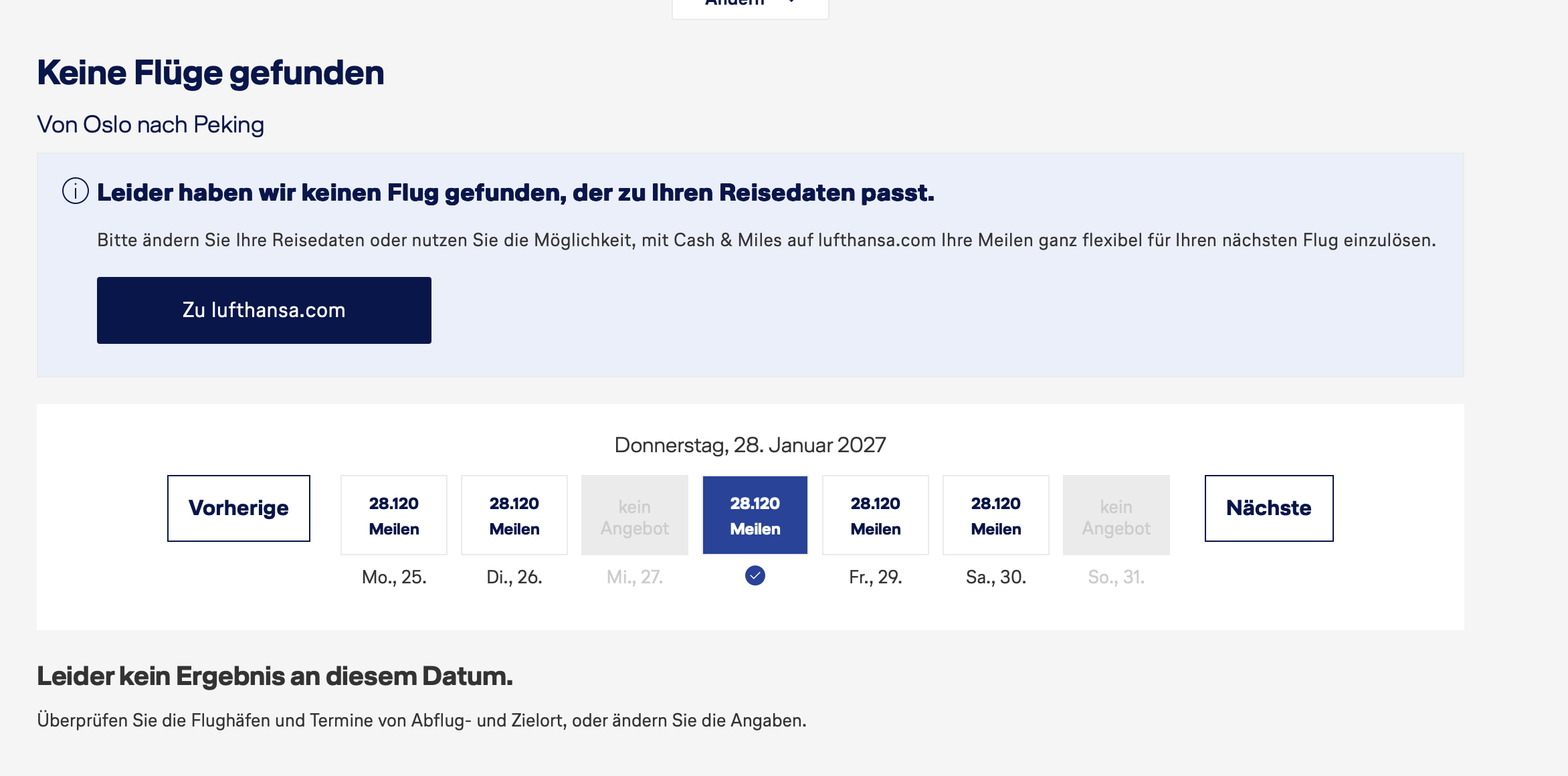
Task: Open Zu lufthansa.com button
Action: tap(264, 310)
